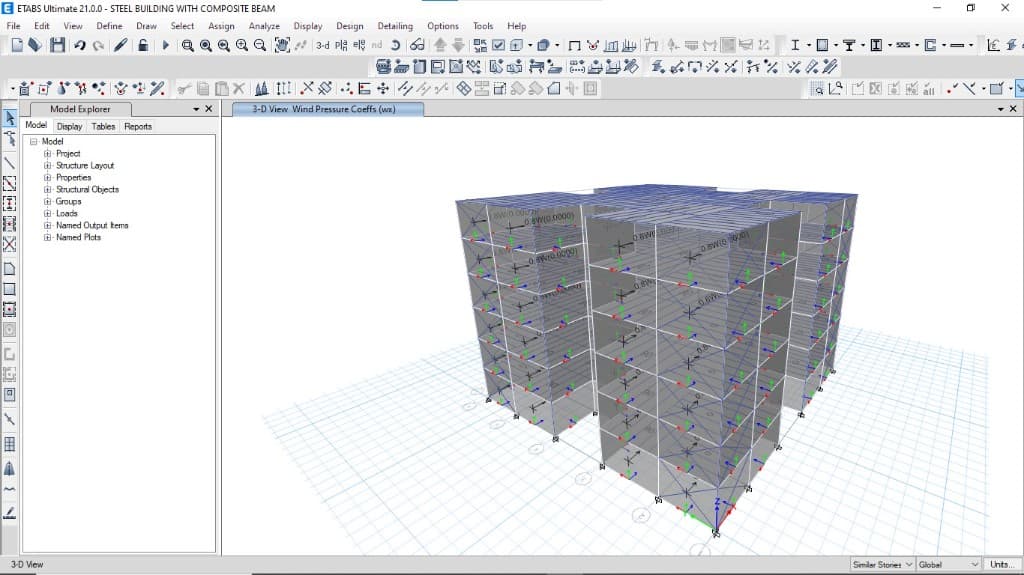
Task: Click the Run Analysis play icon
Action: click(165, 45)
